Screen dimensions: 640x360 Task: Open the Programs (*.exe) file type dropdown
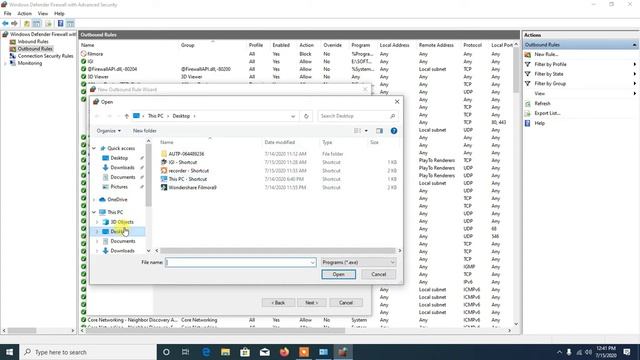click(358, 262)
